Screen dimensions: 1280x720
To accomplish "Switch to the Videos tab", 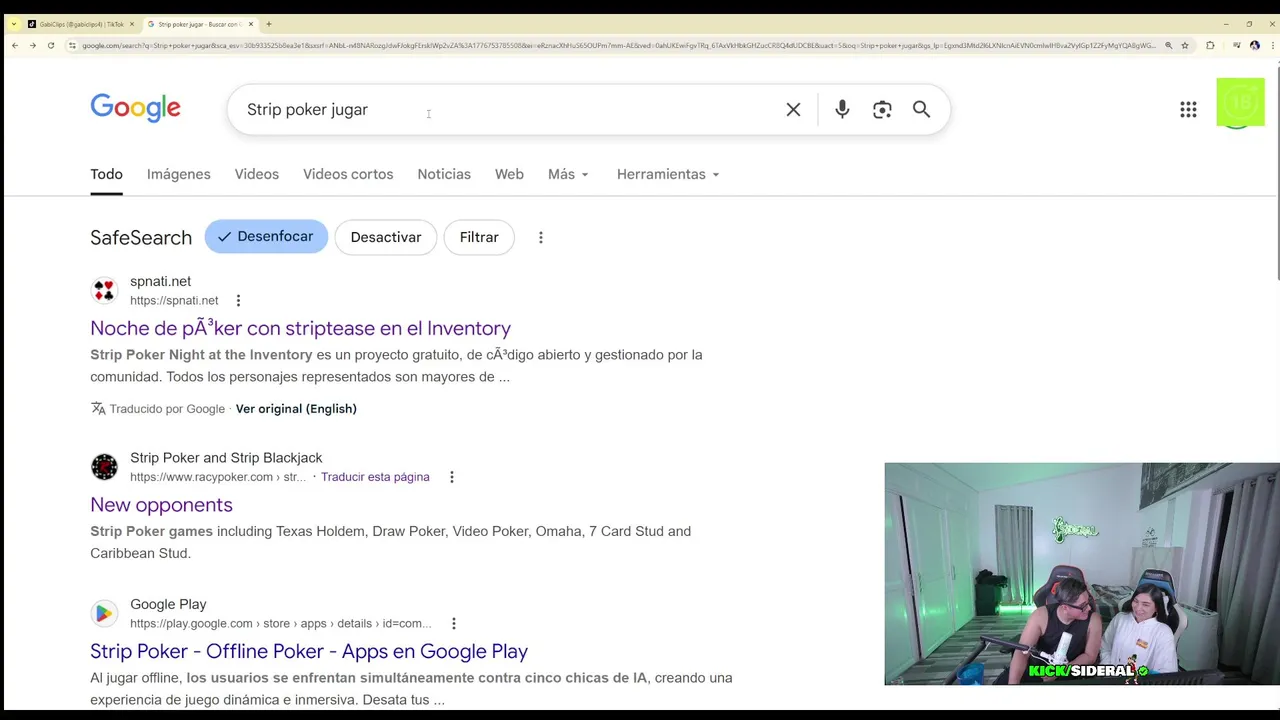I will 257,174.
